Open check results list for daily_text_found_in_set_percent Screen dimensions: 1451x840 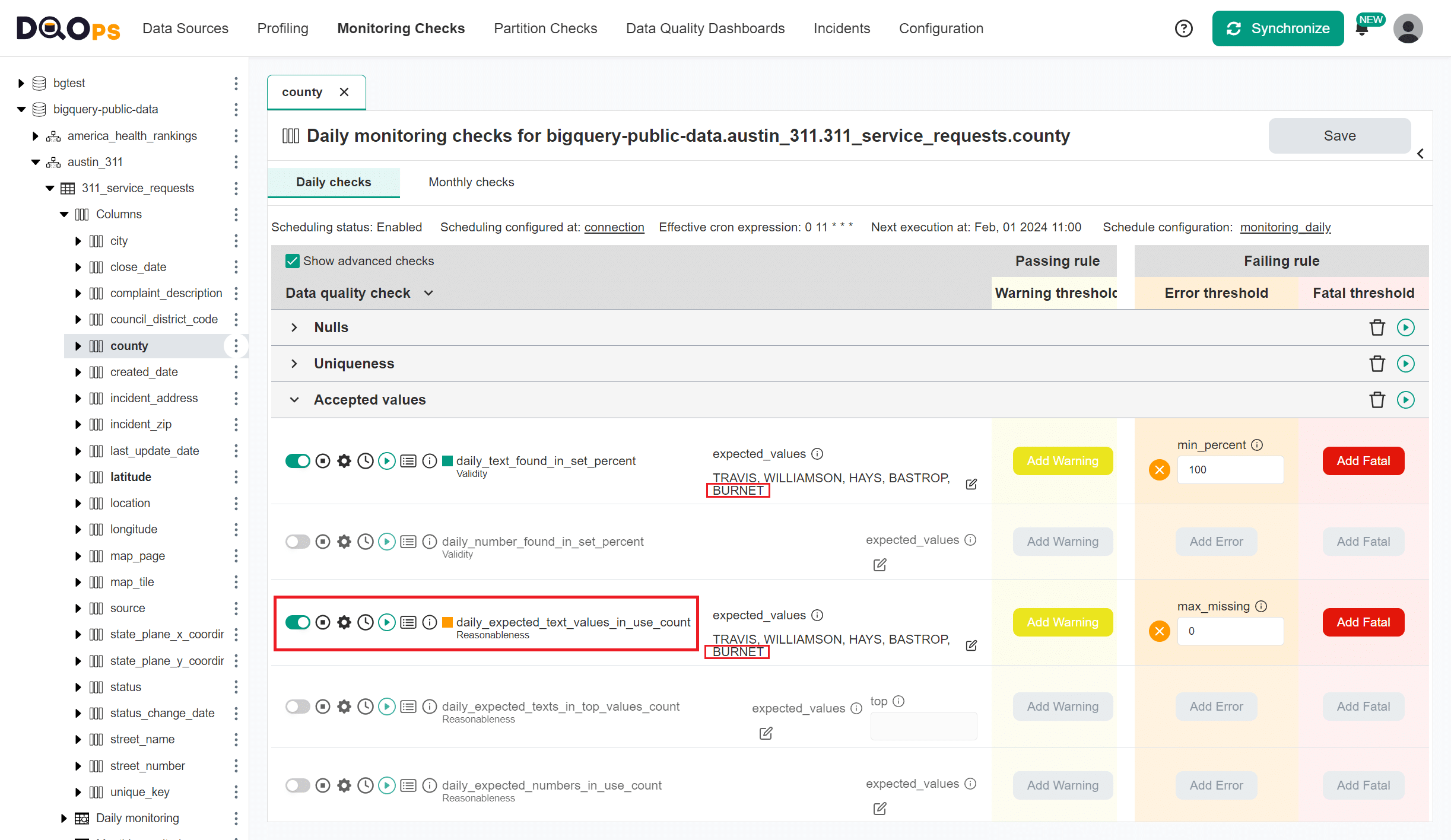coord(408,460)
